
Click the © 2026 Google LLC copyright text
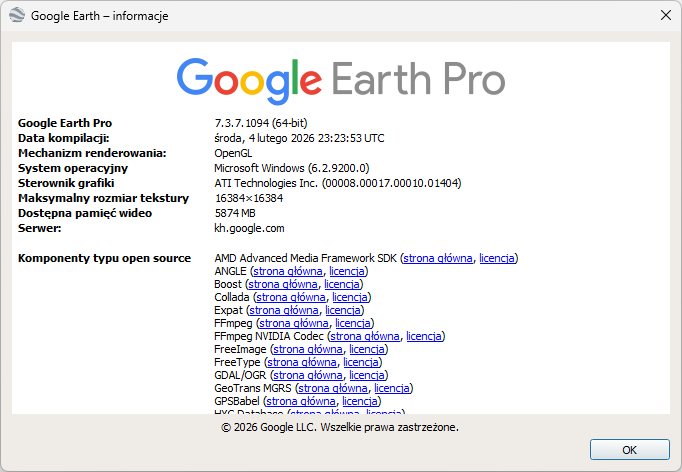pos(340,427)
